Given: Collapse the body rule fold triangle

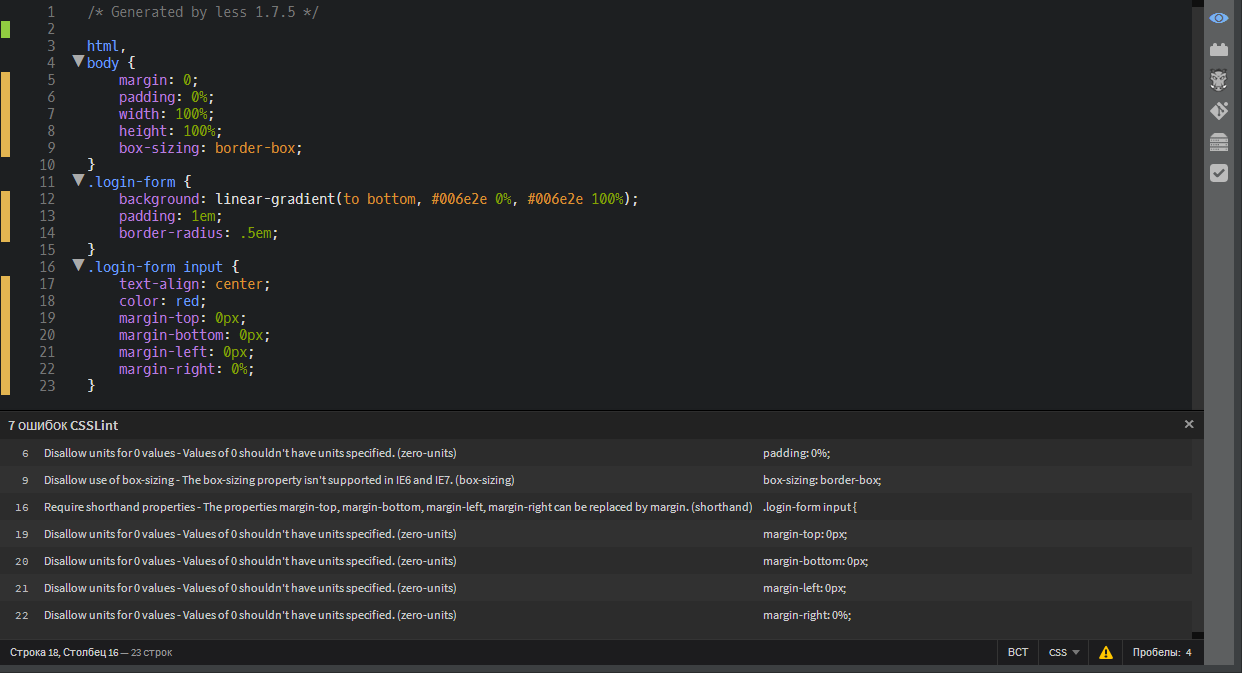Looking at the screenshot, I should pos(78,62).
